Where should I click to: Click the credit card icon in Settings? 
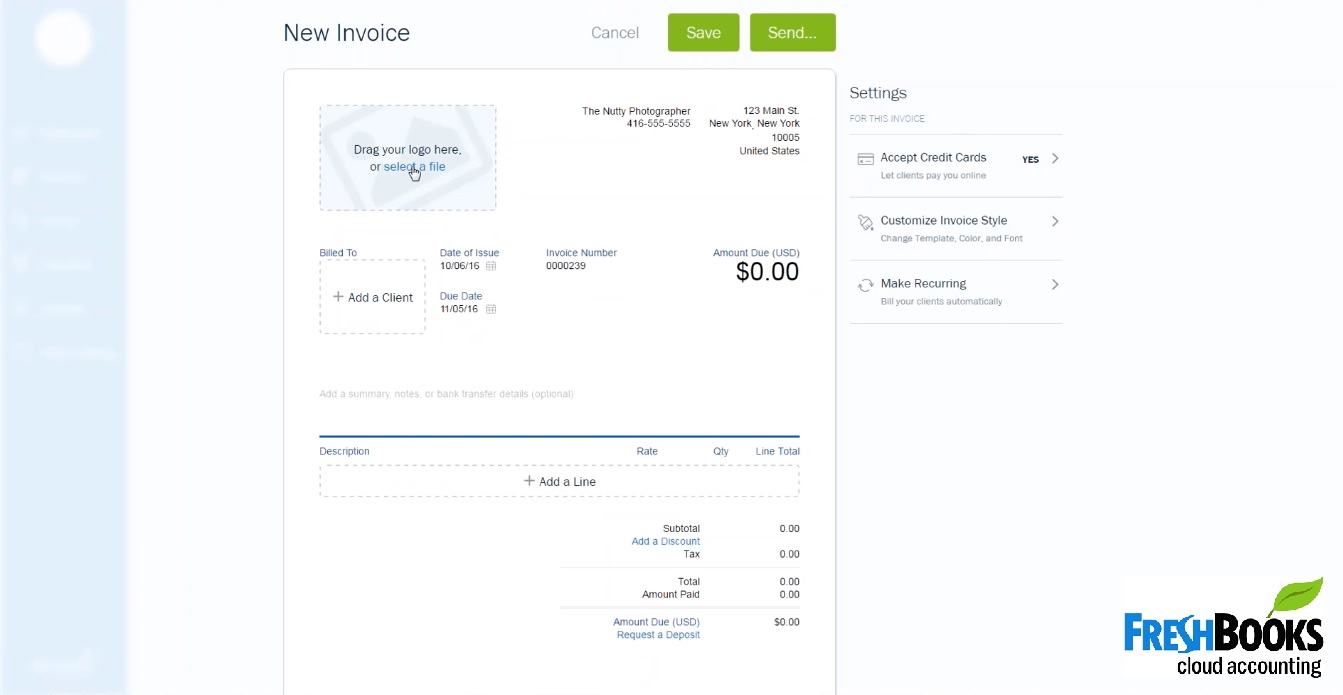pyautogui.click(x=866, y=159)
